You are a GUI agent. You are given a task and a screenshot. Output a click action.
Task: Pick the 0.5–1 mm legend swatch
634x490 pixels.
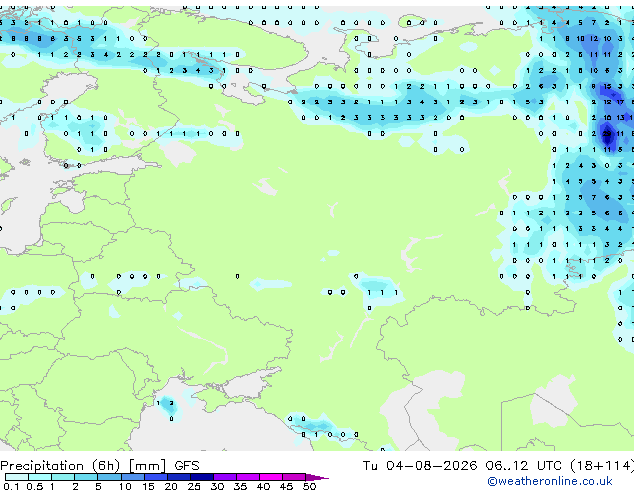coord(40,477)
